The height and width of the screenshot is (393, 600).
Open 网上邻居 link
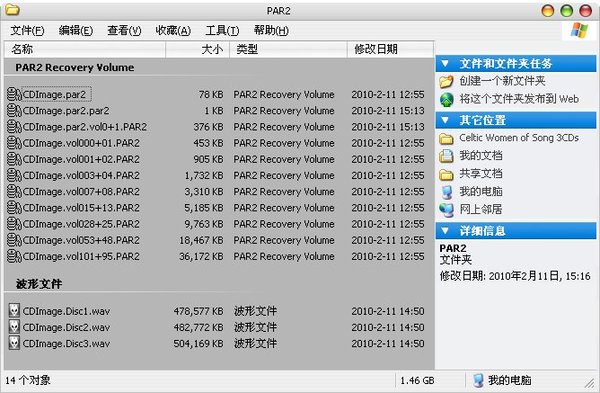[x=481, y=210]
